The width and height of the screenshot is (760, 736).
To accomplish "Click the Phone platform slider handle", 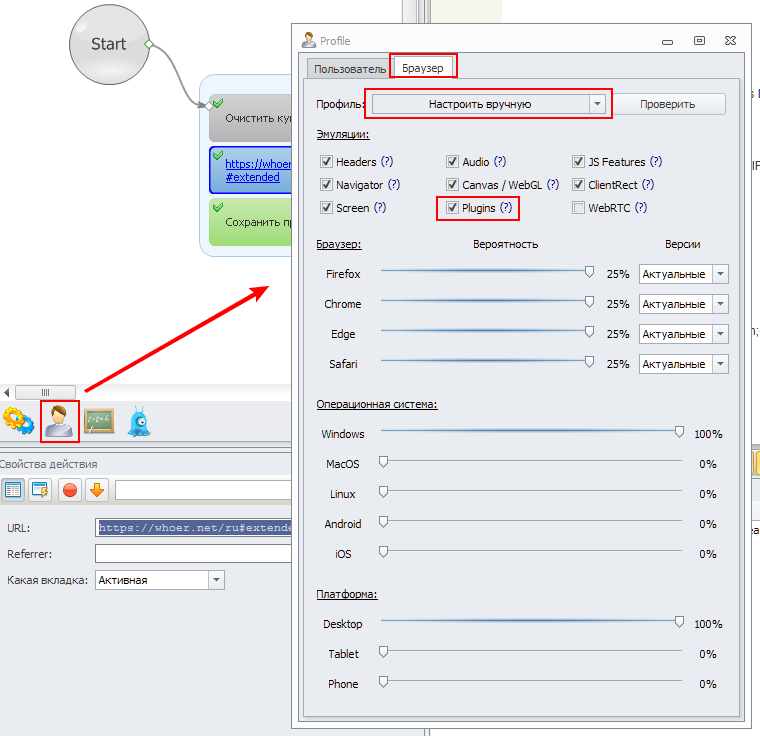I will (383, 682).
